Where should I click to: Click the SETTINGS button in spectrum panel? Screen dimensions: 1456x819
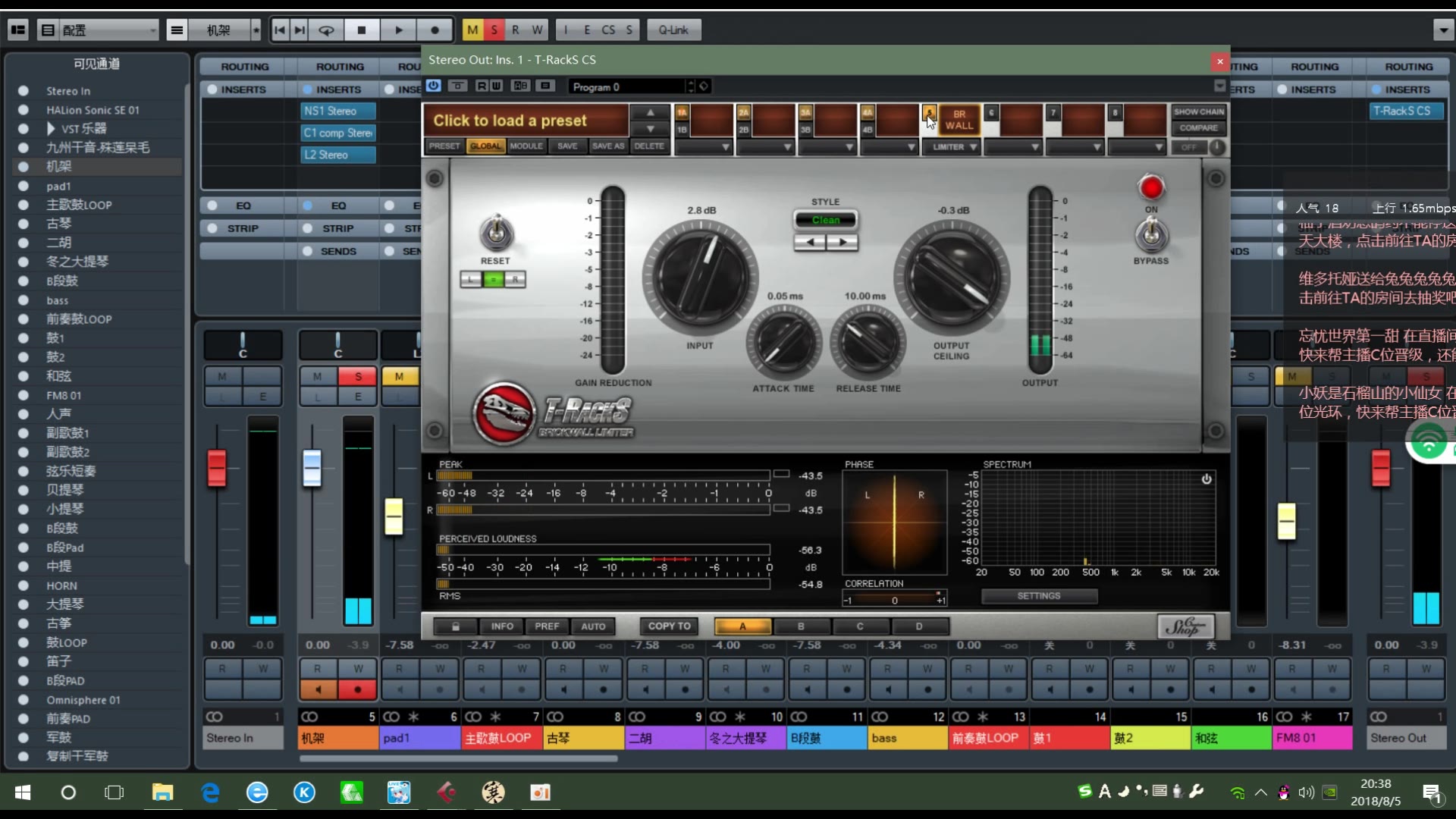(1038, 595)
